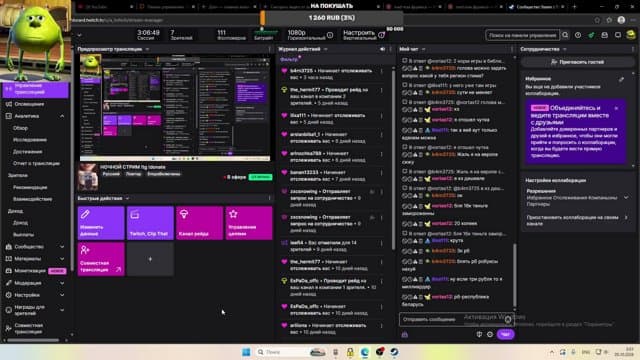
Task: Edit favorites with the pencil icon
Action: tap(621, 80)
